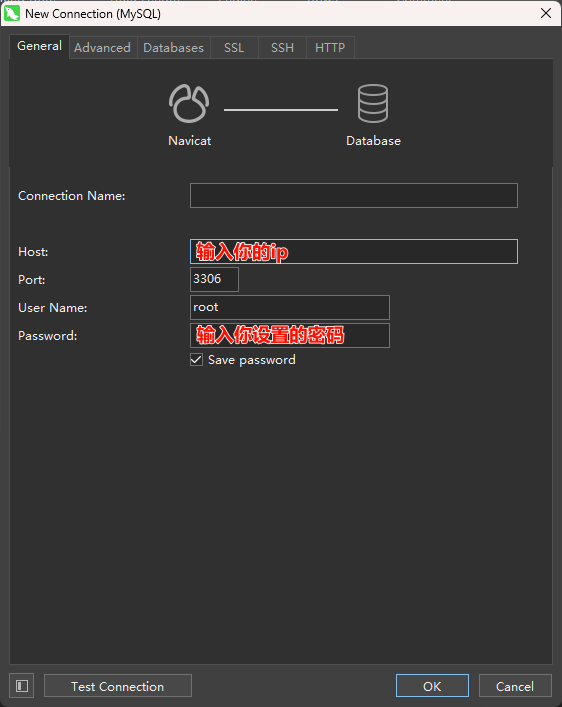Click the Test Connection button
Viewport: 562px width, 707px height.
(x=118, y=686)
